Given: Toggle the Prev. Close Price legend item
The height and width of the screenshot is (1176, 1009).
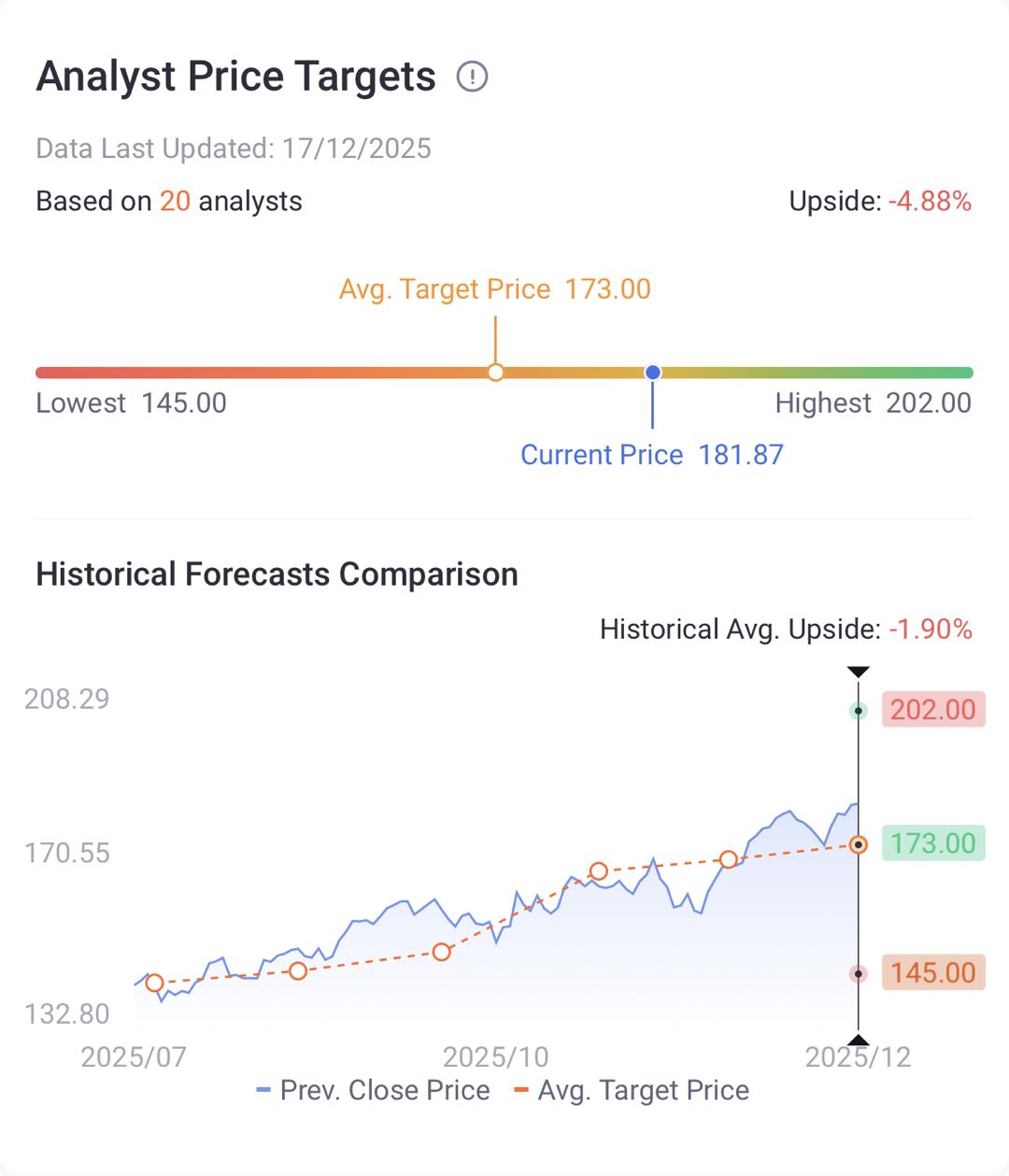Looking at the screenshot, I should [x=374, y=1090].
